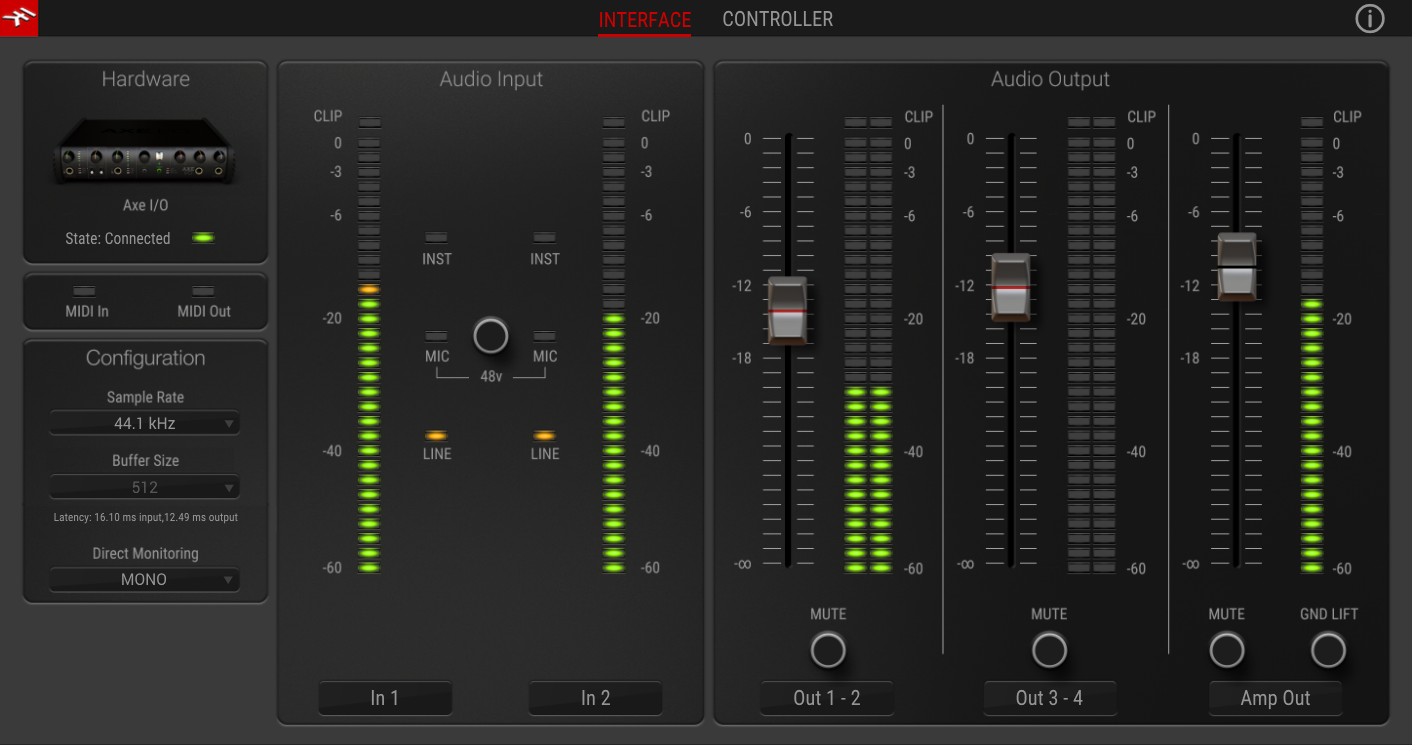Mute the Out 1 - 2 output

[x=828, y=650]
